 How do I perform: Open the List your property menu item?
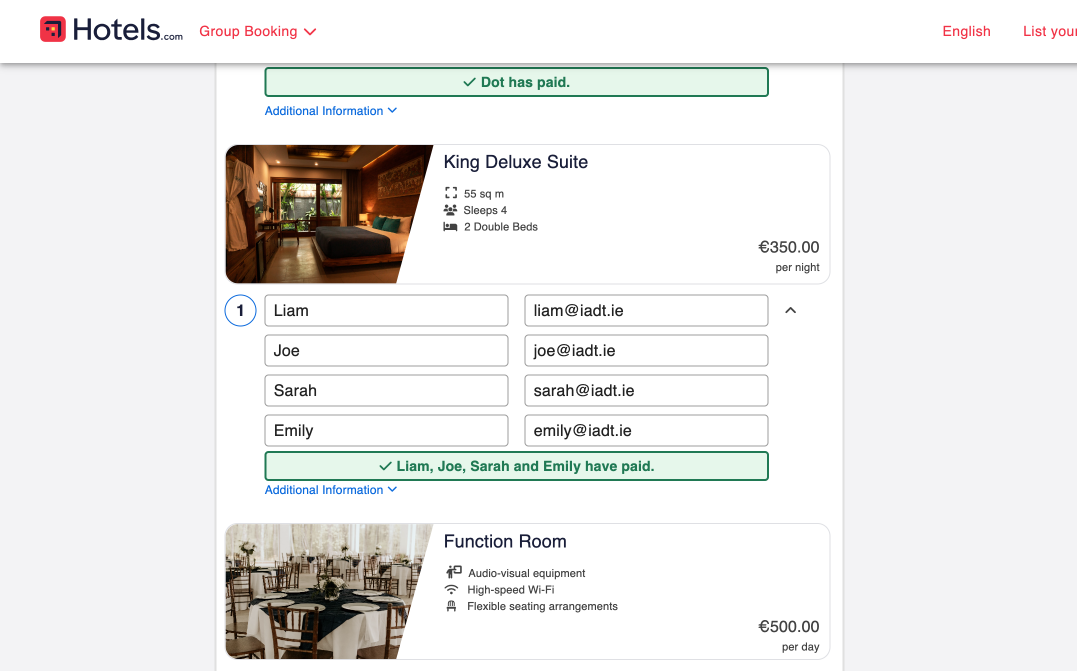coord(1049,31)
